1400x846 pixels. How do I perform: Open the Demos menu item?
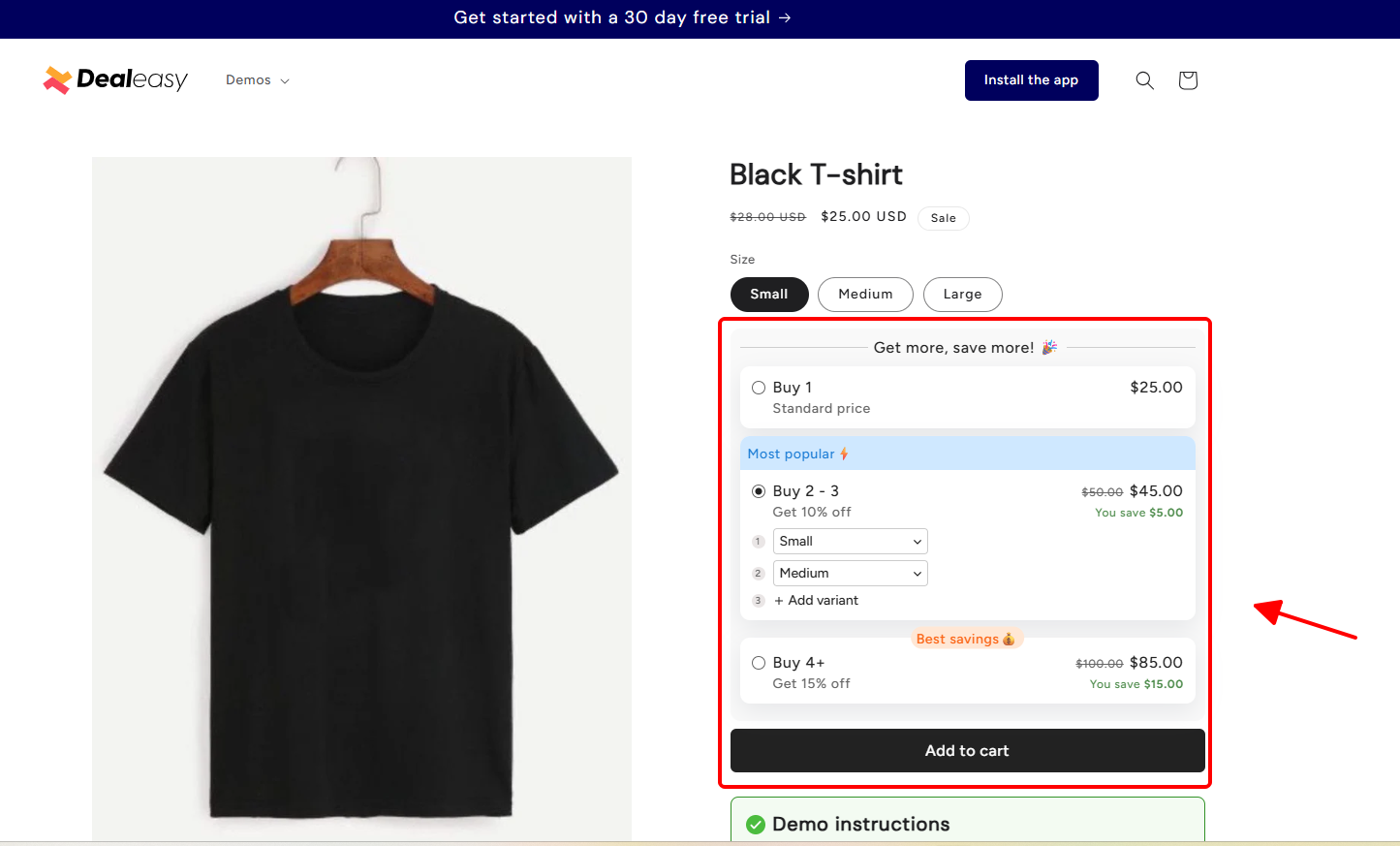pos(248,80)
